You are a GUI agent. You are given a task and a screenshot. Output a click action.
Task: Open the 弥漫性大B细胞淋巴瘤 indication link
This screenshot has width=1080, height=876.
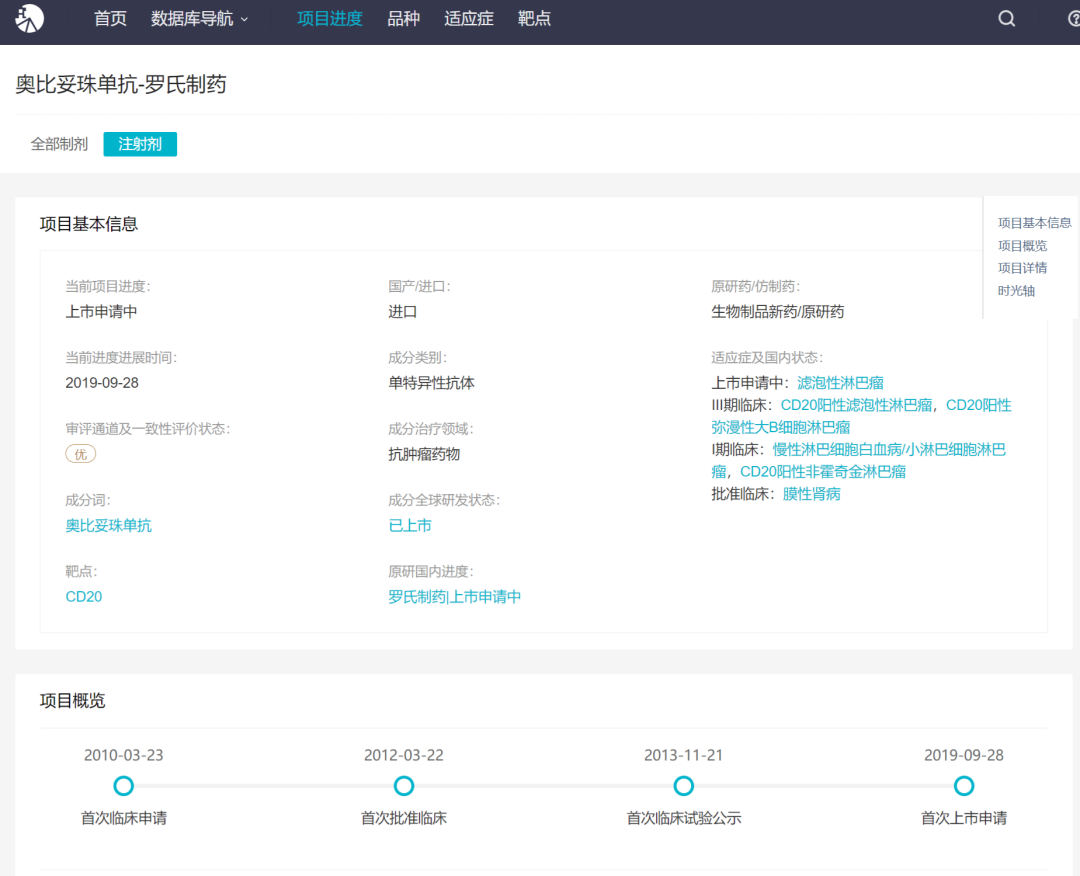[x=780, y=427]
